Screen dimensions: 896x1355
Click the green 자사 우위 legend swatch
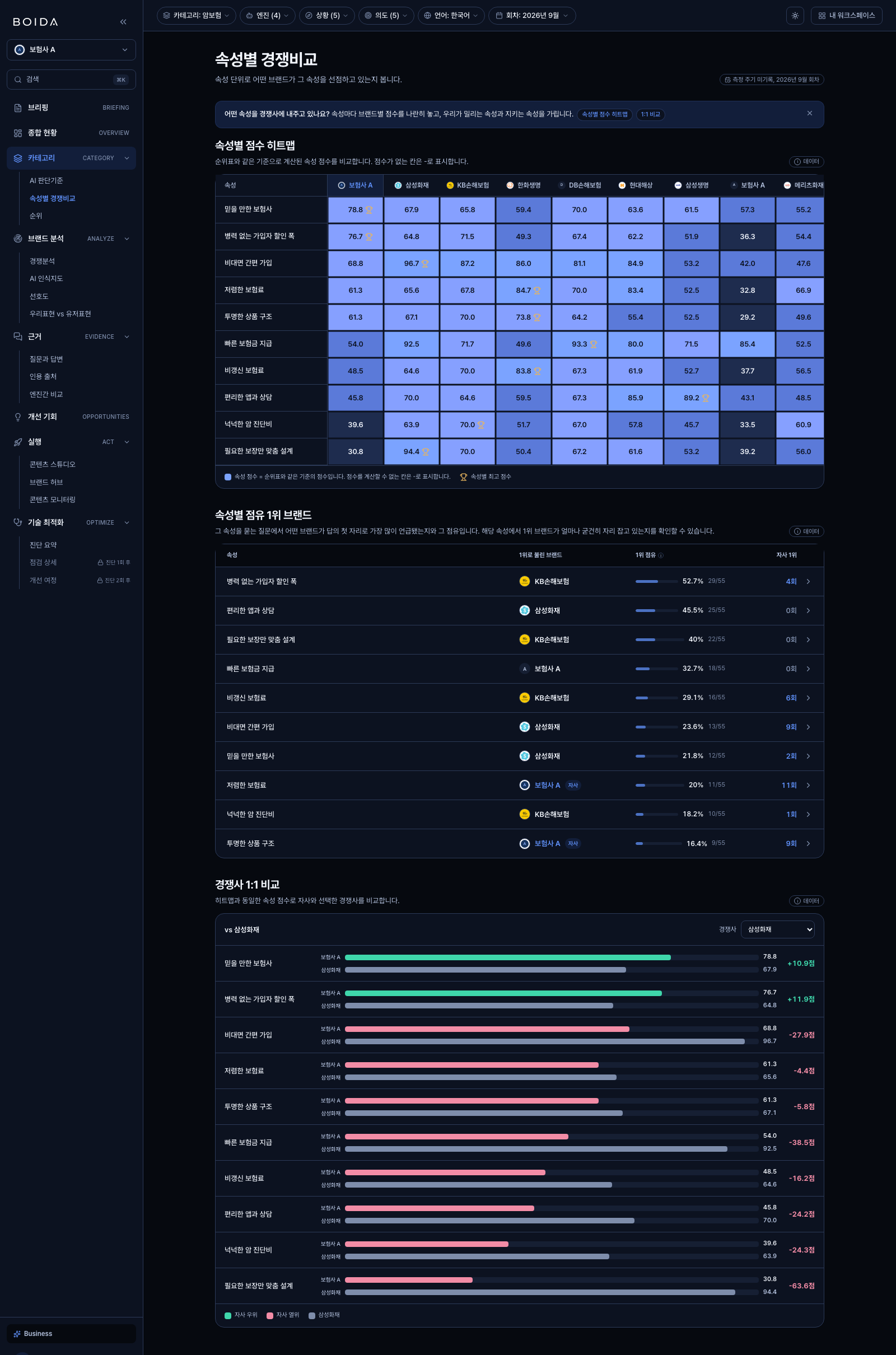pos(228,1316)
